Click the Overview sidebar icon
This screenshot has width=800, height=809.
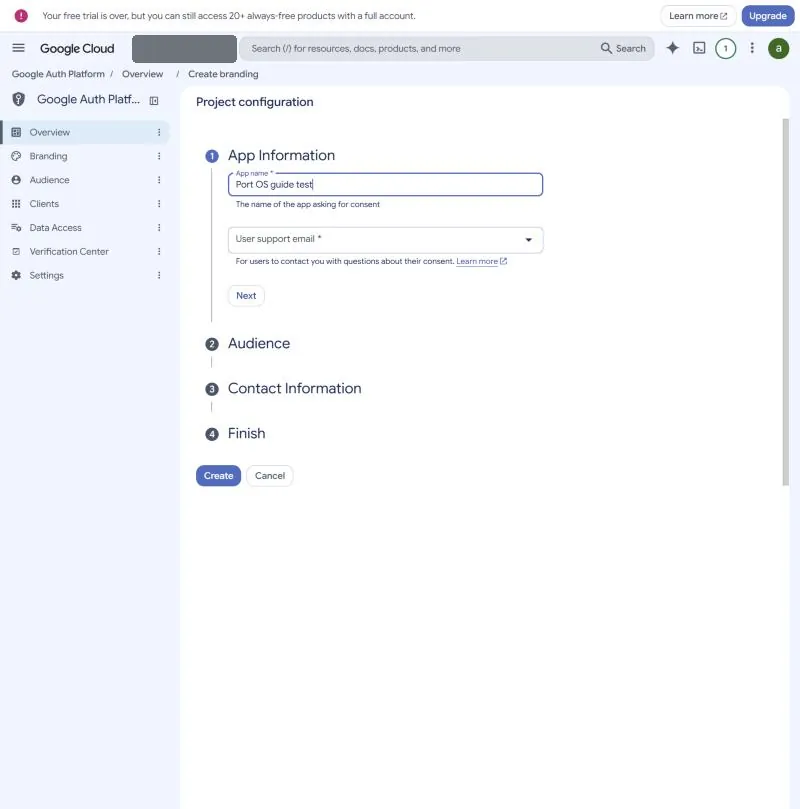click(16, 132)
